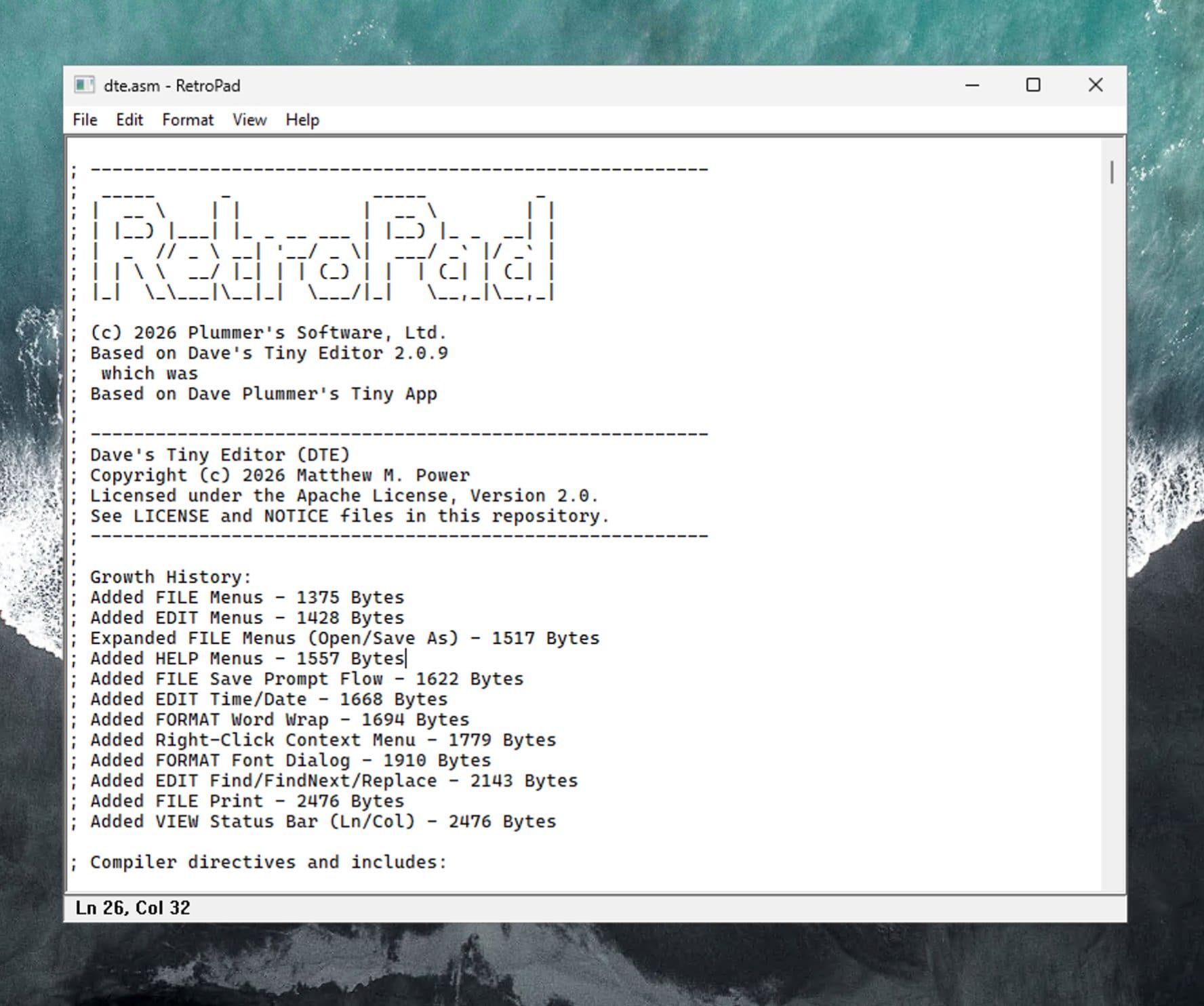Click 'Added EDIT Time/Date - 1668 Bytes' line
1204x1006 pixels.
[x=268, y=699]
